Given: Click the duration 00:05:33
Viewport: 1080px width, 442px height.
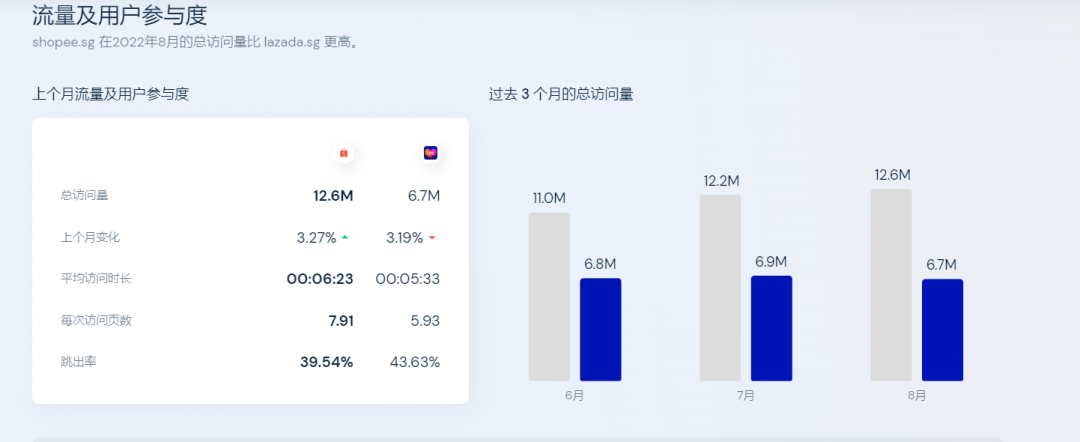Looking at the screenshot, I should point(408,279).
